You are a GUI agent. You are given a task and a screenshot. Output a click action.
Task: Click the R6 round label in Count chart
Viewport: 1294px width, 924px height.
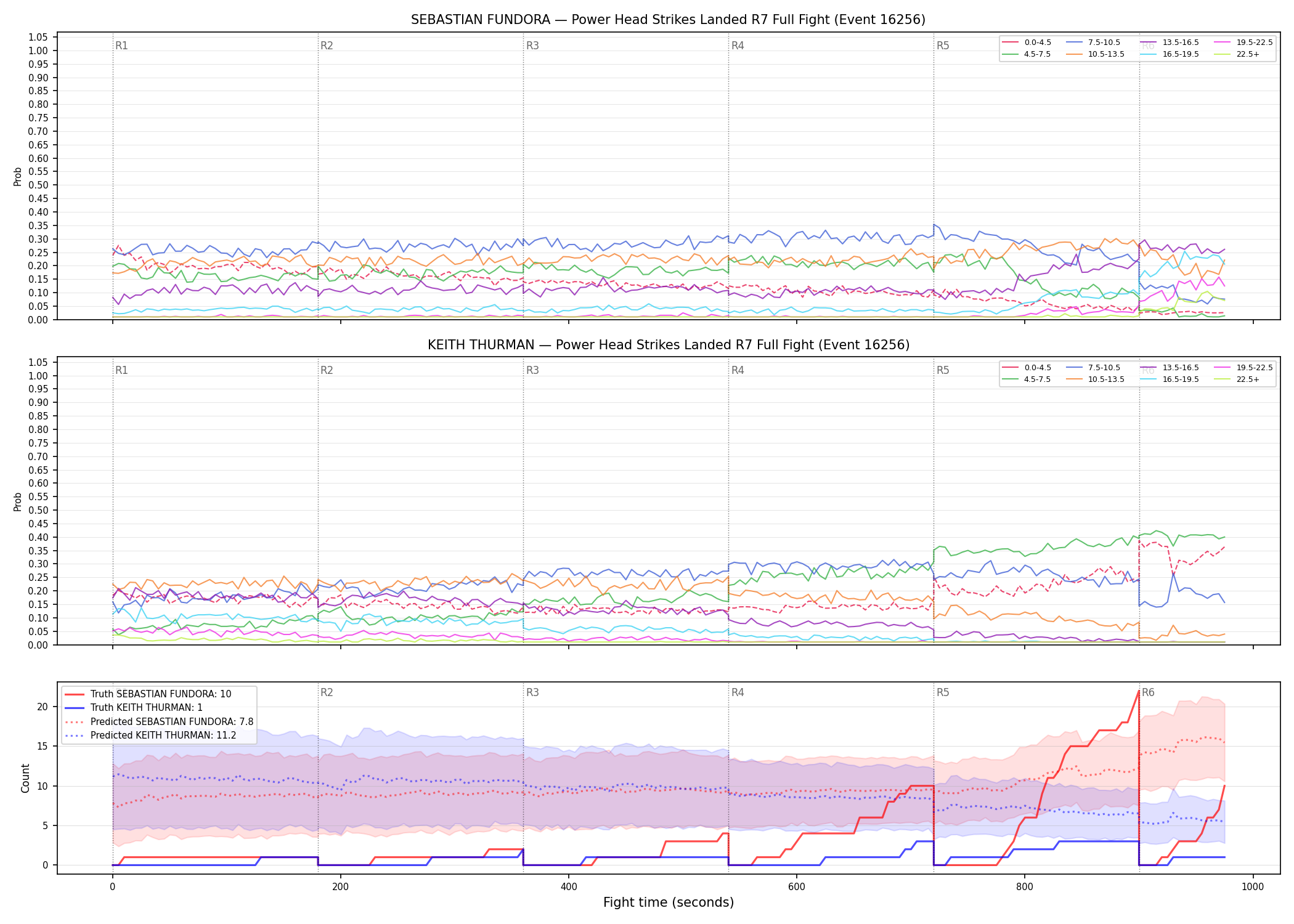tap(1148, 692)
